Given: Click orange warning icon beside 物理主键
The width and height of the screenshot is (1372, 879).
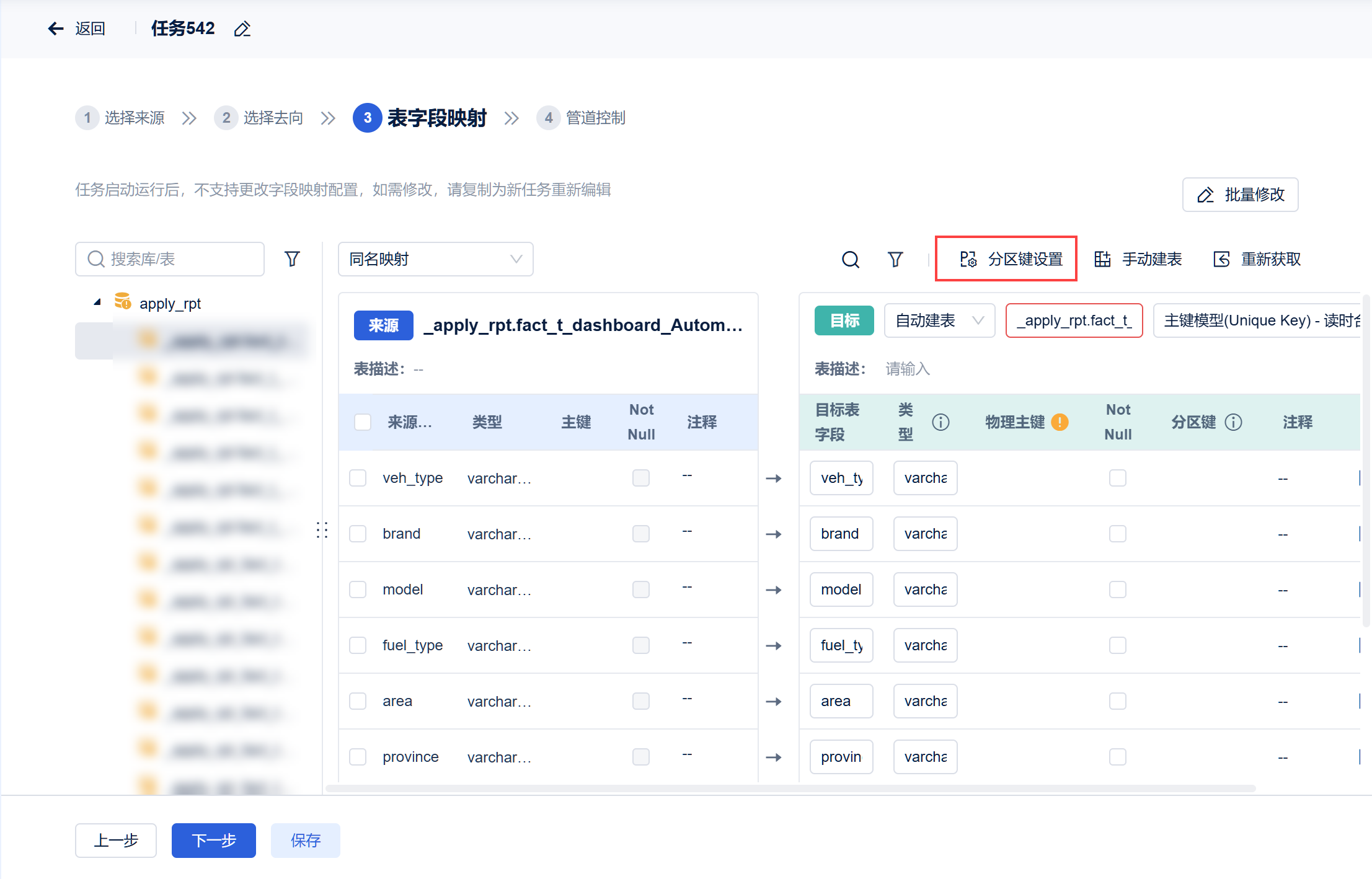Looking at the screenshot, I should [x=1060, y=422].
